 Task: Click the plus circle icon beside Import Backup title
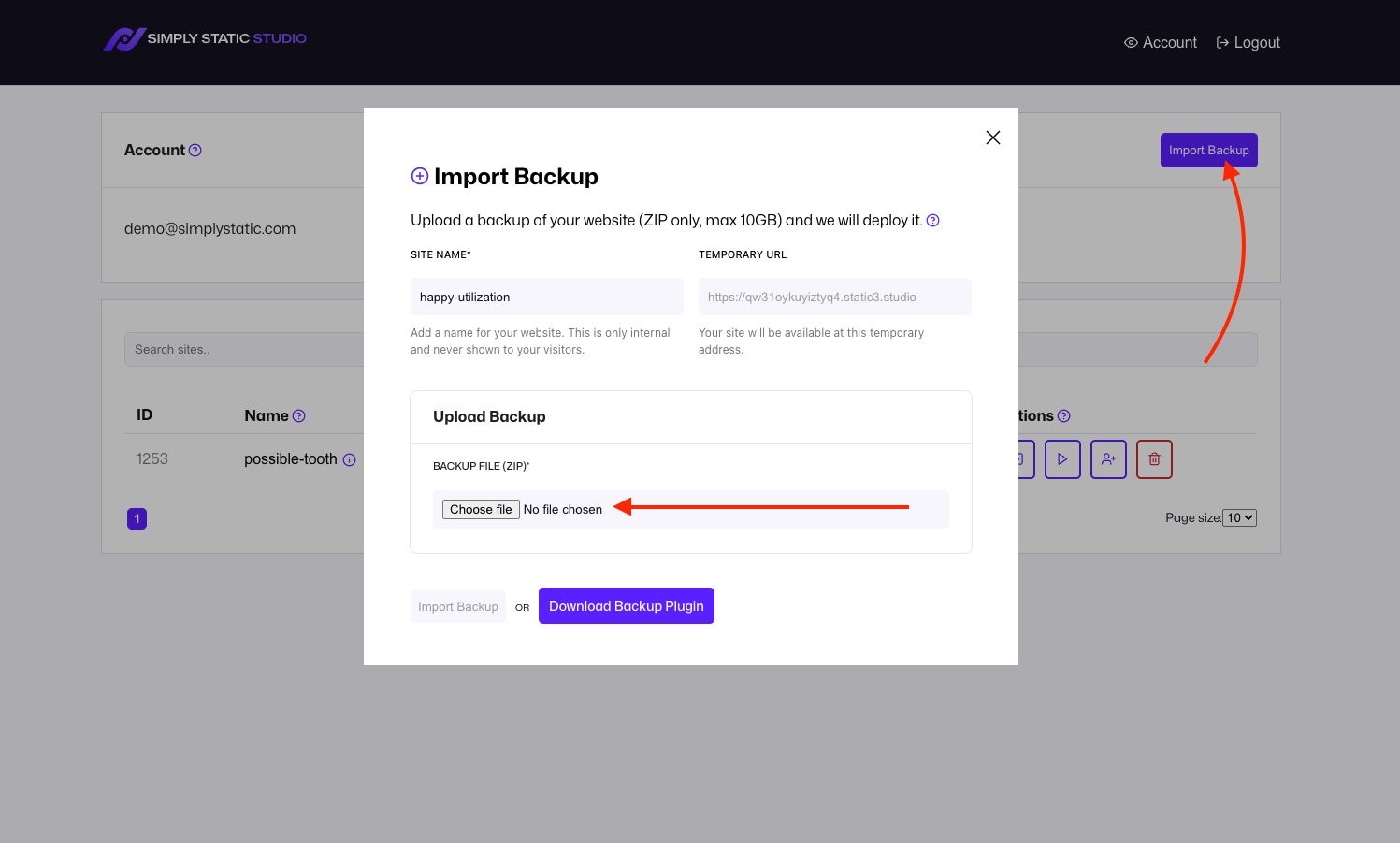pyautogui.click(x=420, y=176)
